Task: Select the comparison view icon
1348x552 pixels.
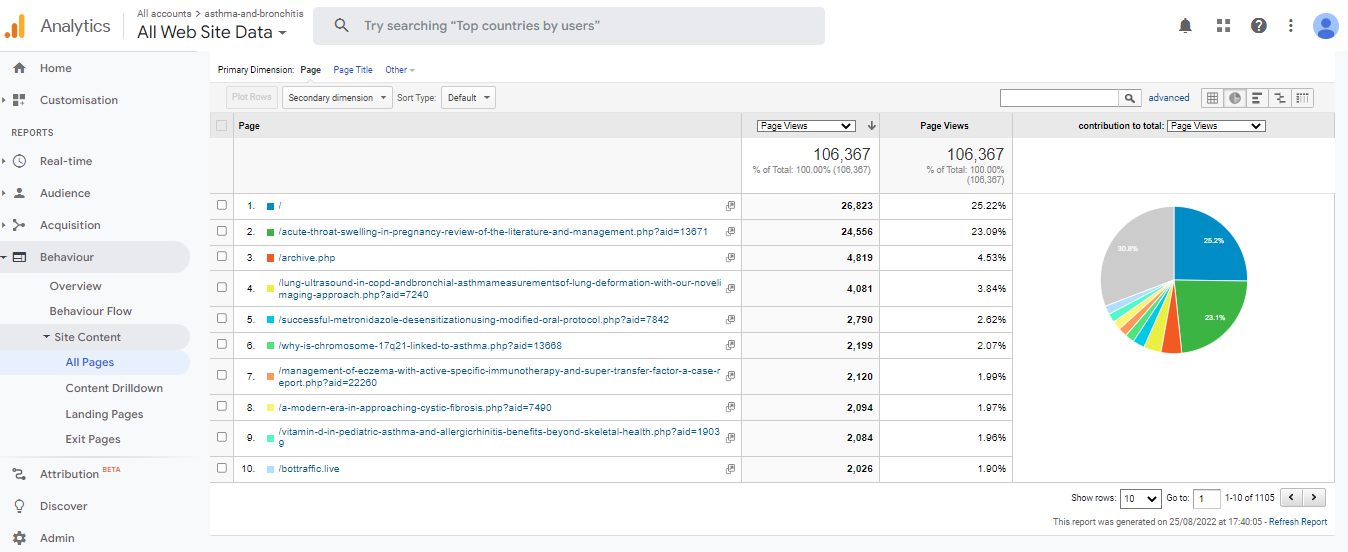Action: [x=1279, y=98]
